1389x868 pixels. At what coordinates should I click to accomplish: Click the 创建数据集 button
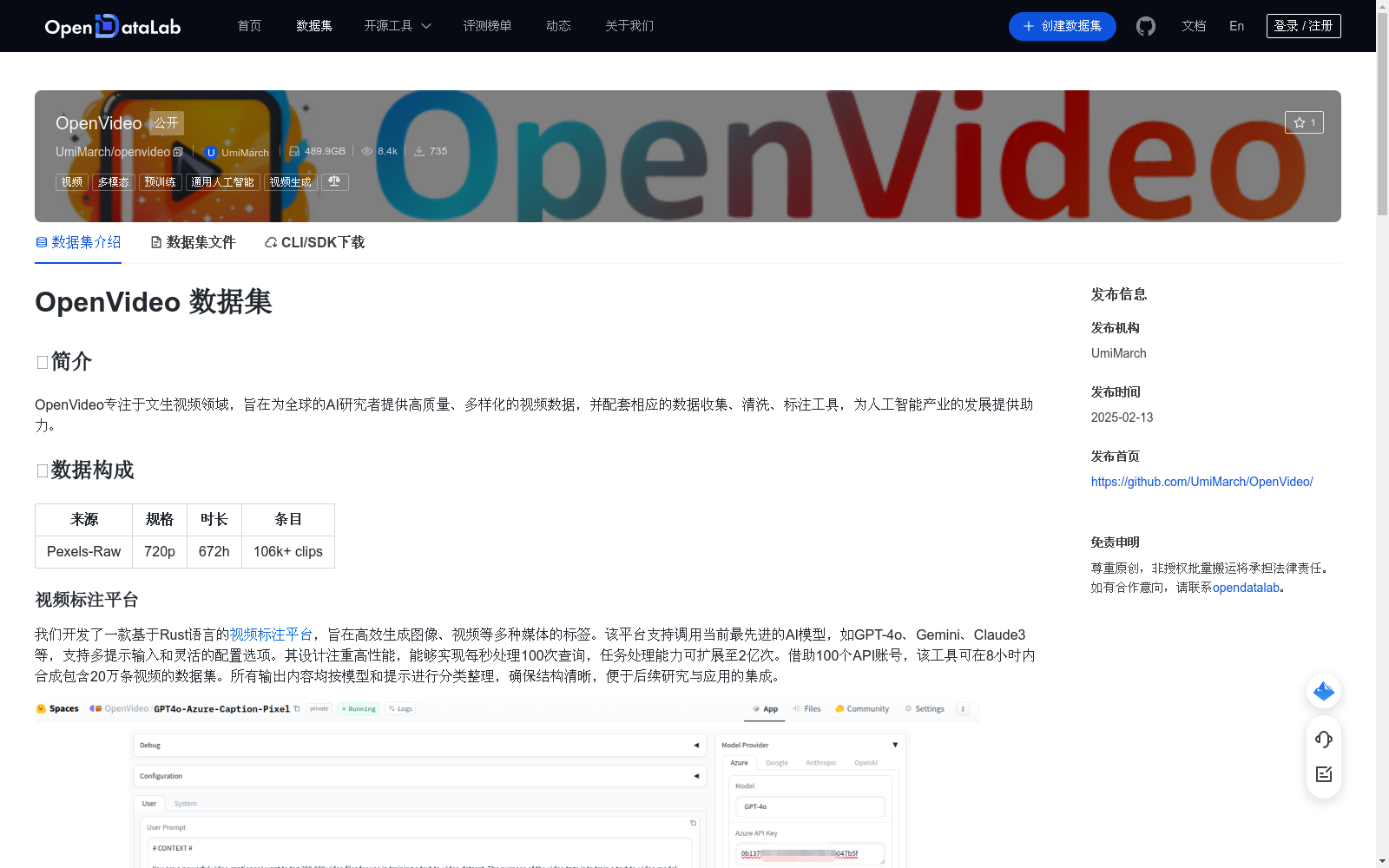click(1063, 26)
